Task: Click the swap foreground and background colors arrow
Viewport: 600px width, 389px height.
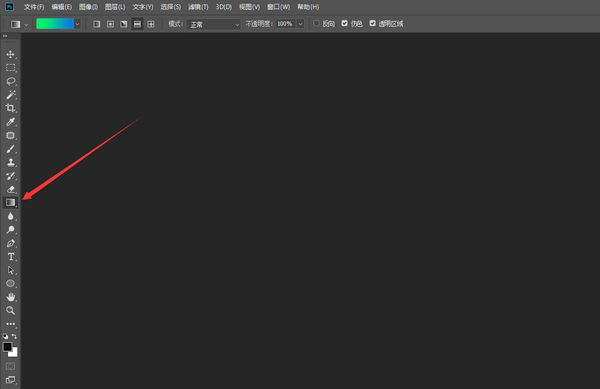Action: (x=15, y=336)
